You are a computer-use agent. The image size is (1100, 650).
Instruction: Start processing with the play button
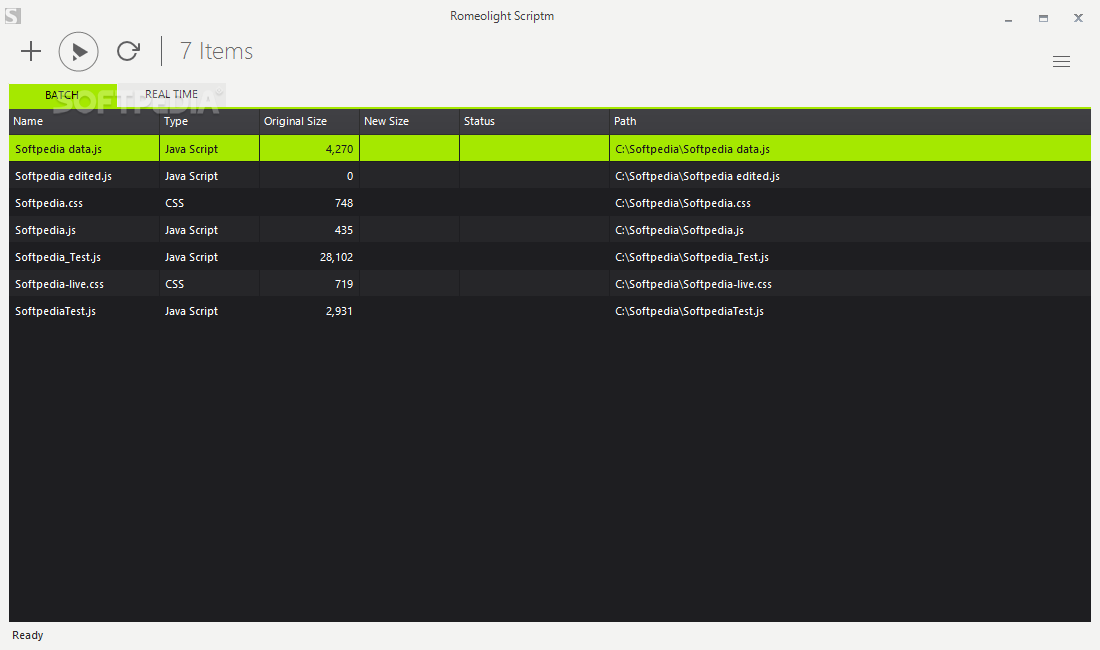click(79, 52)
